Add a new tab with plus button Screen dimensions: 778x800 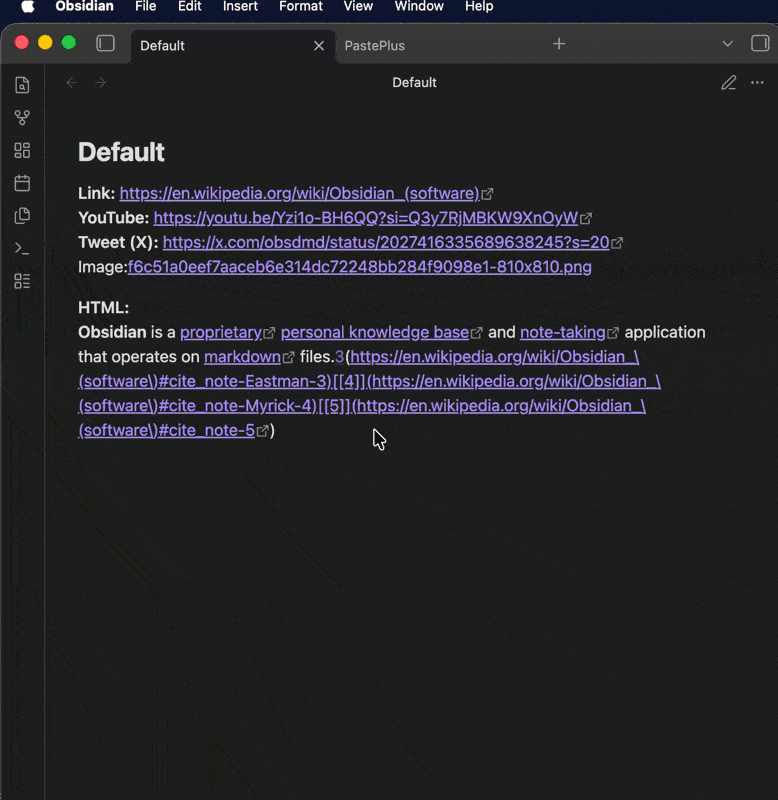[x=559, y=44]
